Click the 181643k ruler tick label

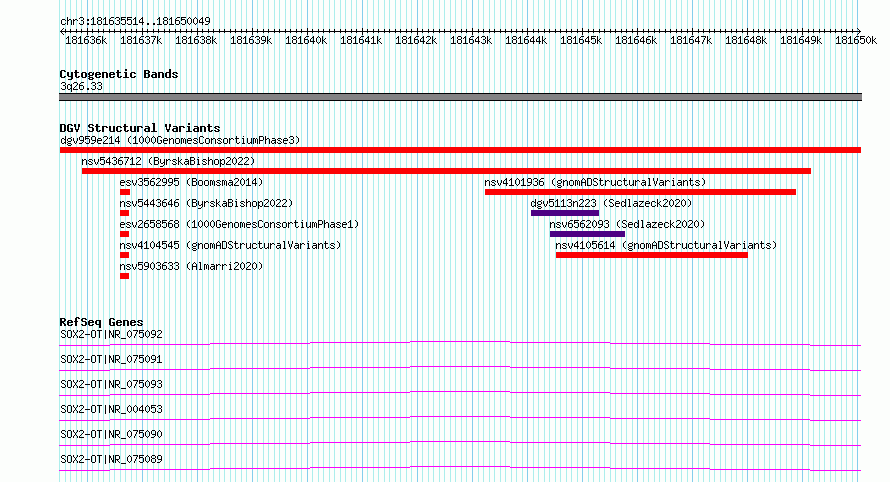pos(472,40)
